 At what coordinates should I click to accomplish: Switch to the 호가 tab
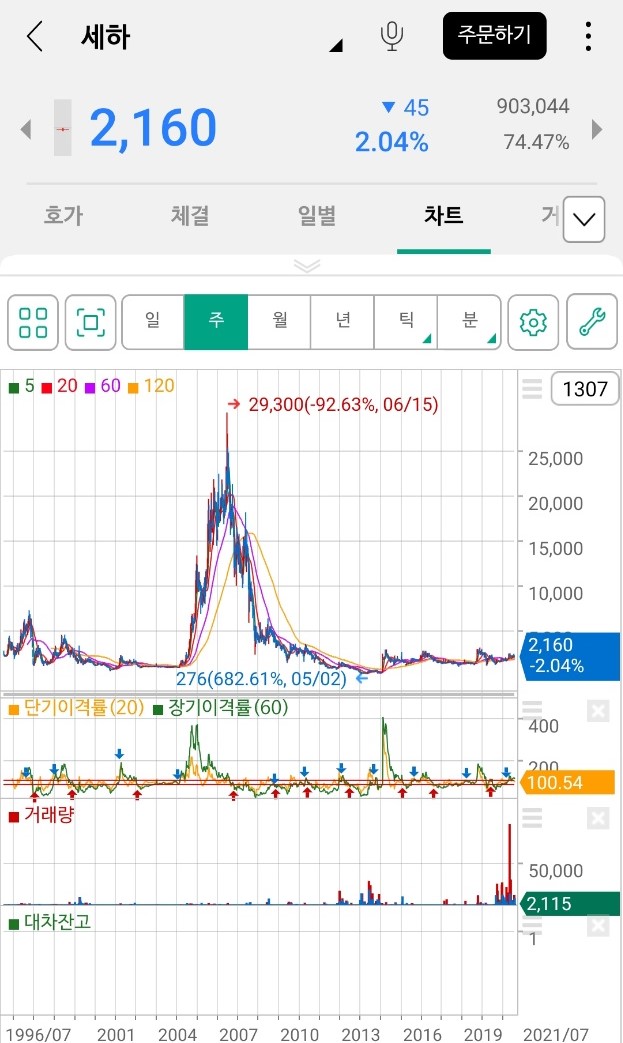[63, 216]
